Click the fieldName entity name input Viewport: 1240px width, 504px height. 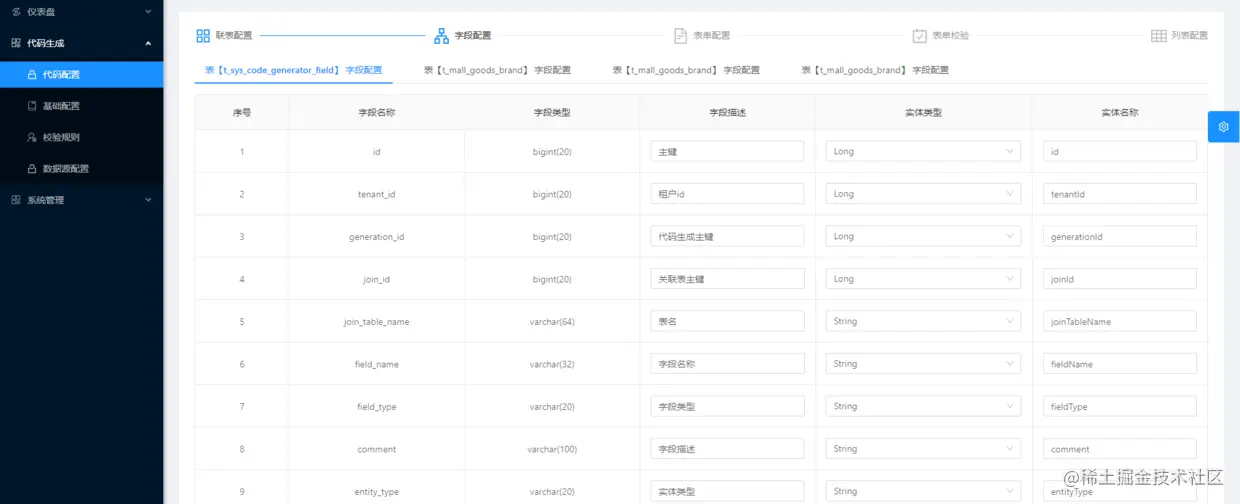click(1120, 364)
